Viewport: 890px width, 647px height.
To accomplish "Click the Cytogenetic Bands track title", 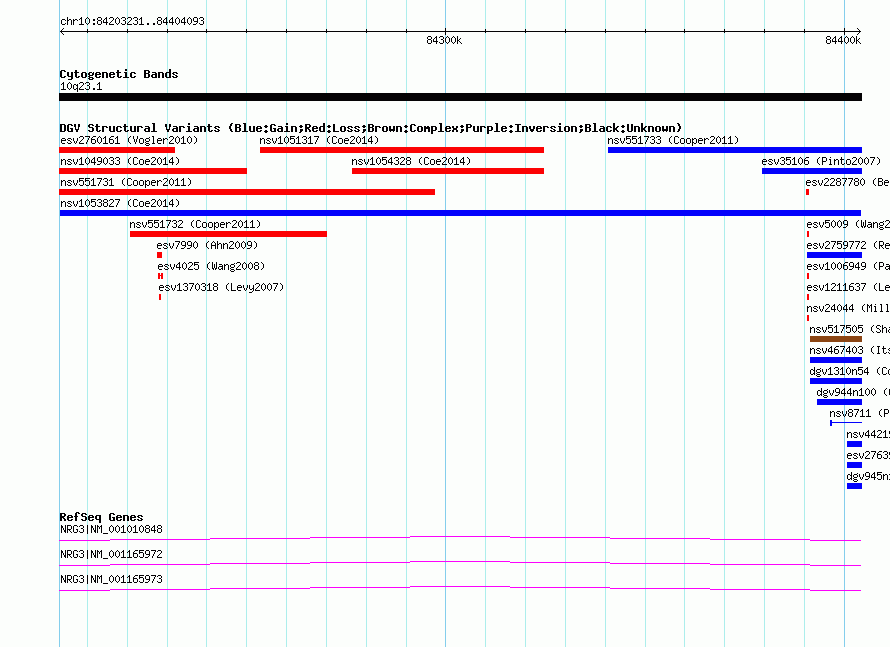I will (x=119, y=74).
